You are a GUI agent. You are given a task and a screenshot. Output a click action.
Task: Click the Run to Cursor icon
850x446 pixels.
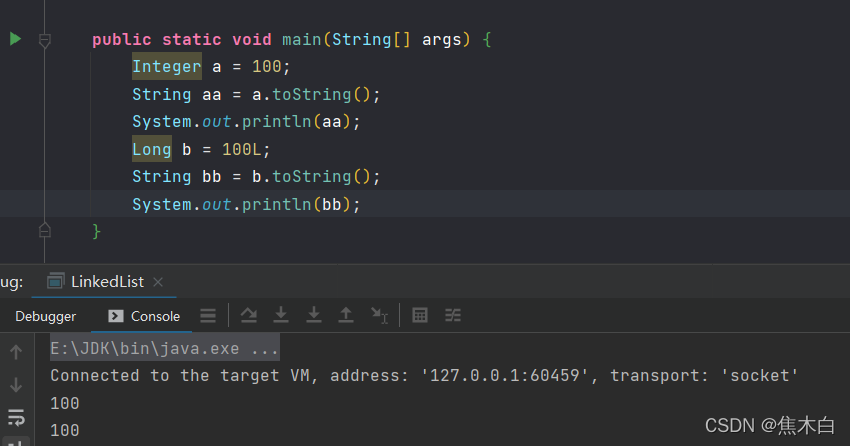click(379, 315)
